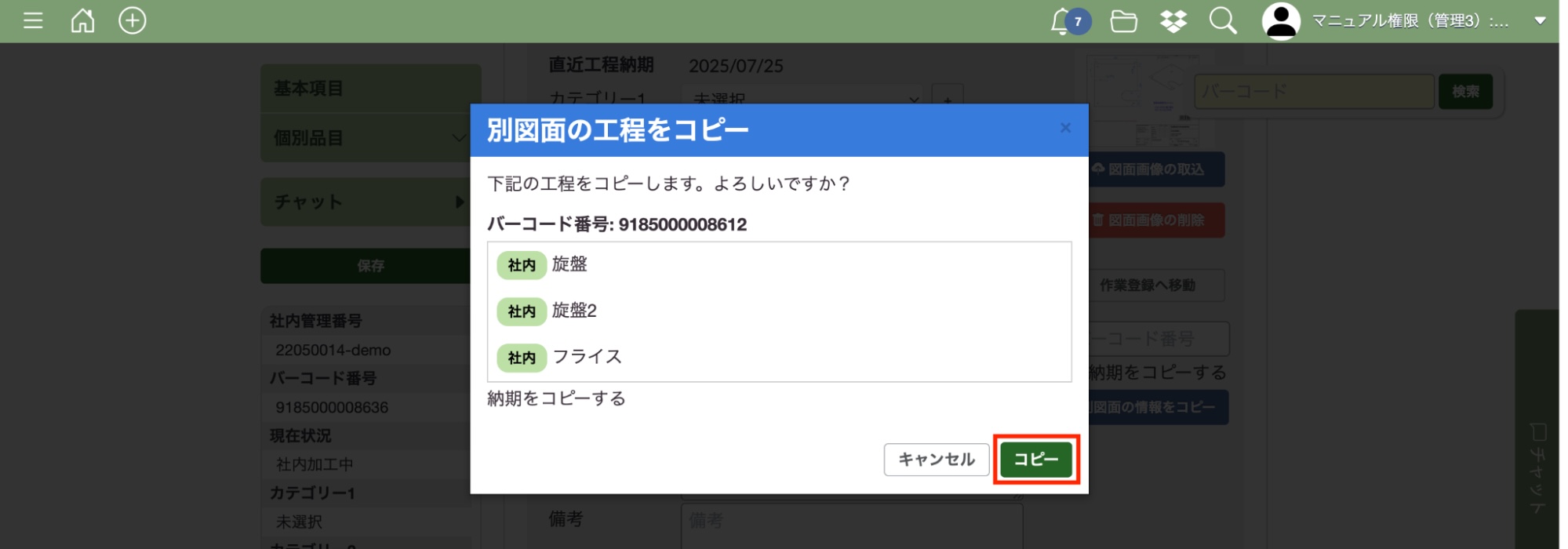Expand the チャット panel arrow

(x=459, y=202)
